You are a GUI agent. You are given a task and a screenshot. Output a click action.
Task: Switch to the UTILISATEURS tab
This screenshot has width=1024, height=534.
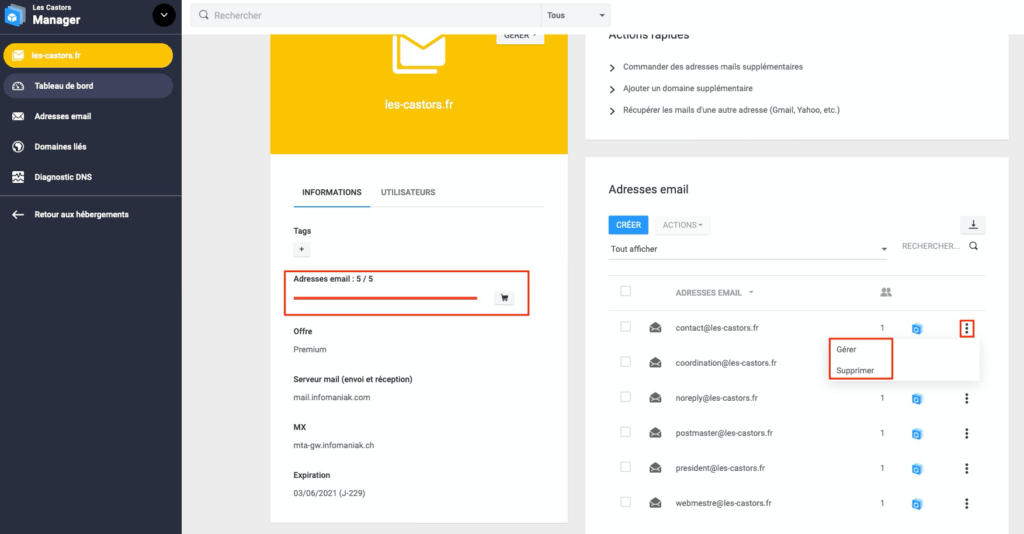pos(408,193)
